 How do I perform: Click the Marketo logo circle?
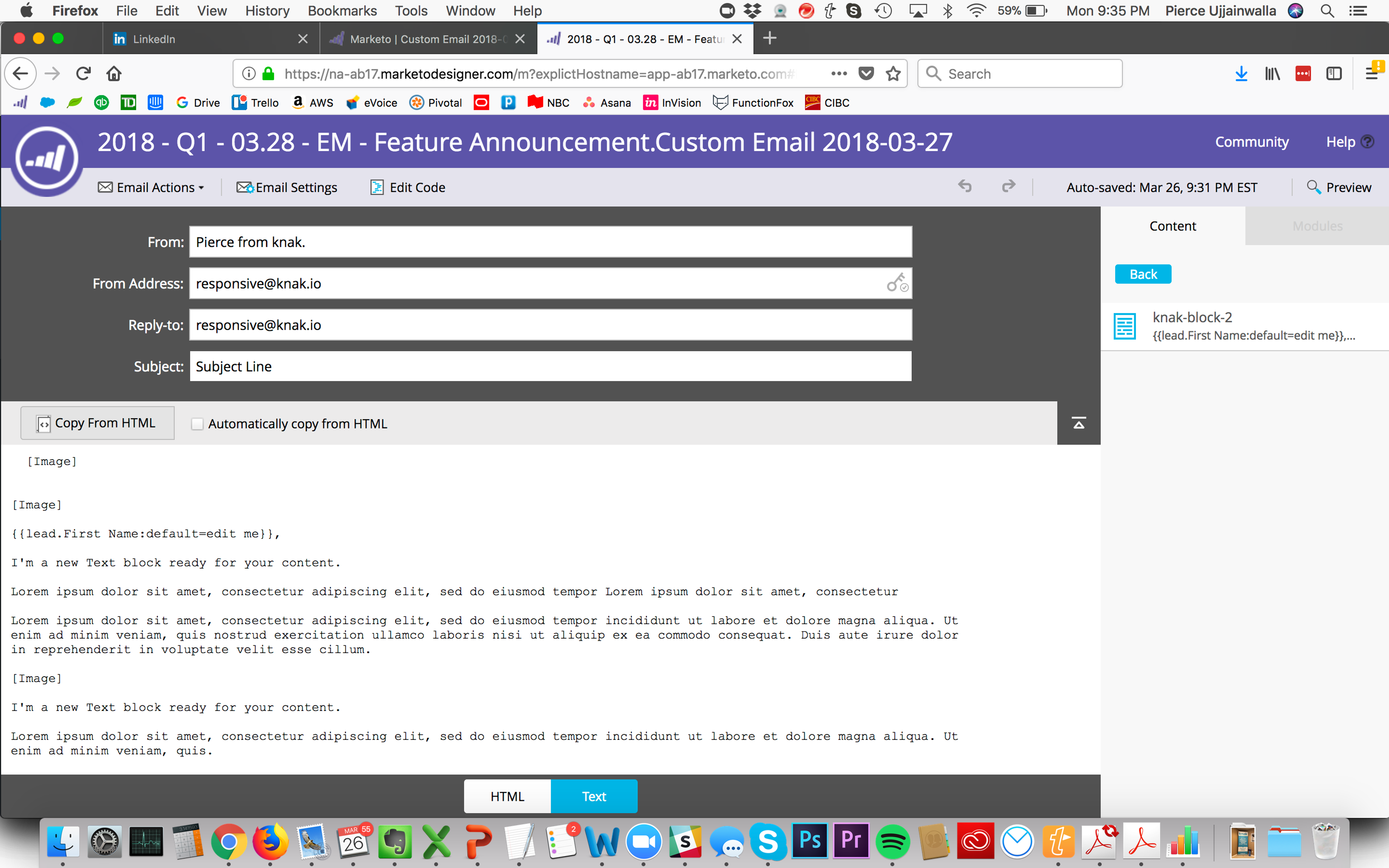(x=47, y=158)
